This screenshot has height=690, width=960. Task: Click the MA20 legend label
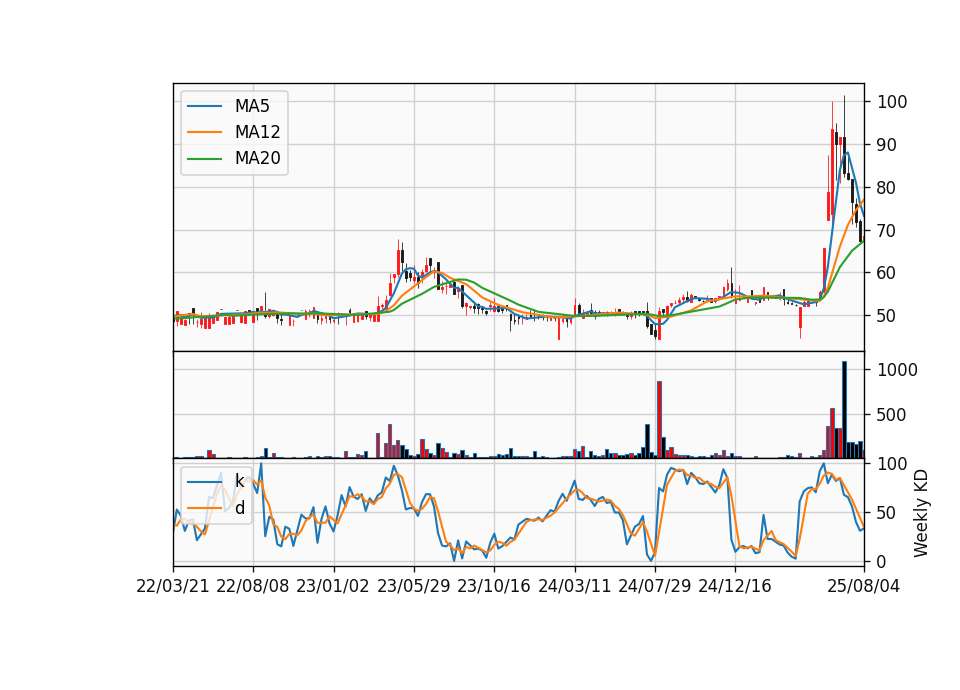pyautogui.click(x=257, y=158)
